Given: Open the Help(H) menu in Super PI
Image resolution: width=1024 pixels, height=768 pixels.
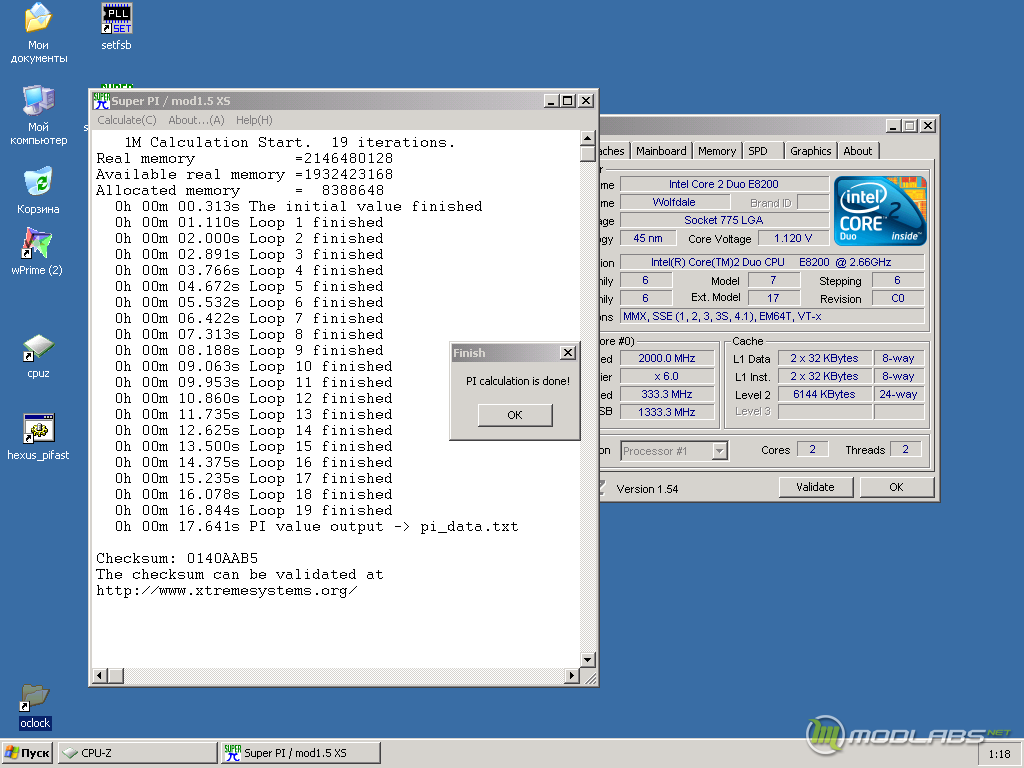Looking at the screenshot, I should 254,120.
